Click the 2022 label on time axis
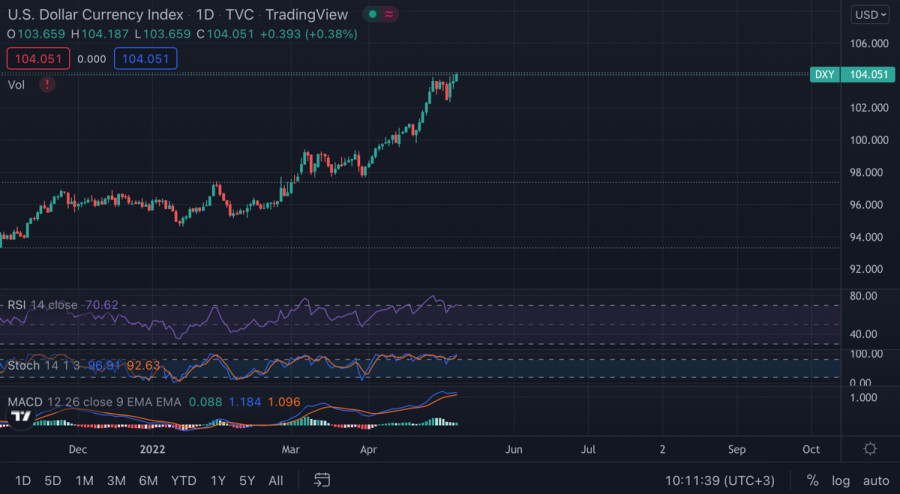Viewport: 900px width, 494px height. 152,449
